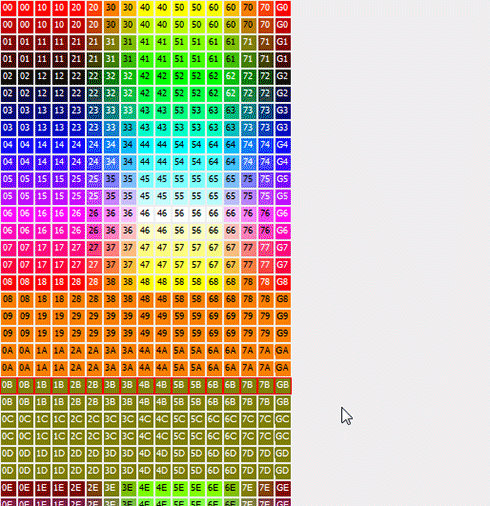This screenshot has width=490, height=506.
Task: Click the hot pink G7 swatch directly below G6
Action: (282, 248)
